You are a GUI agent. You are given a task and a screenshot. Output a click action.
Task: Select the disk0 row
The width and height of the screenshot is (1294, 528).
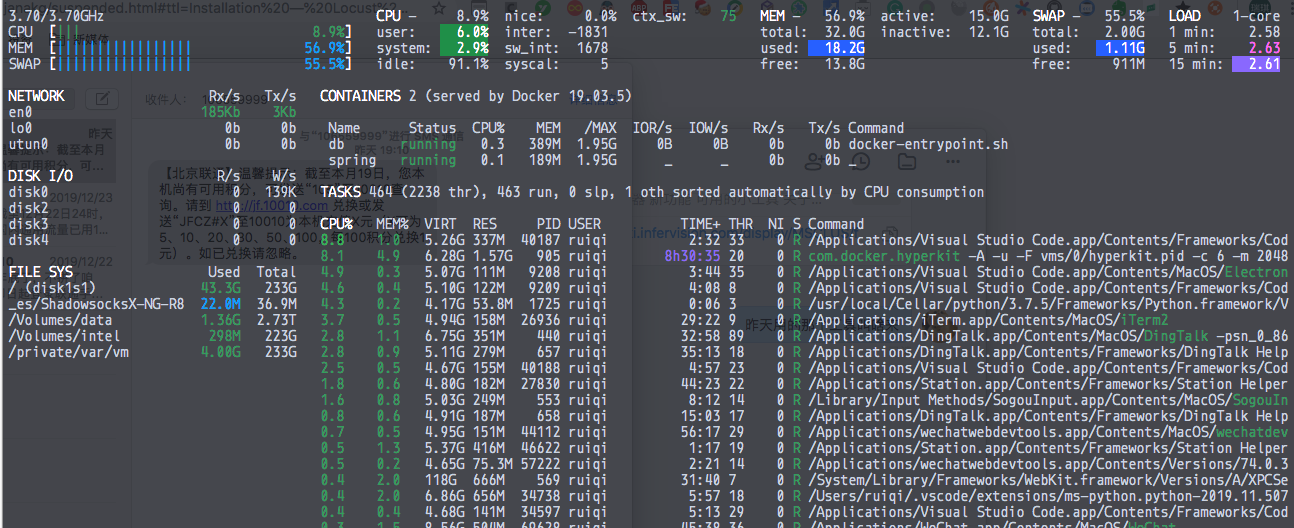[152, 192]
